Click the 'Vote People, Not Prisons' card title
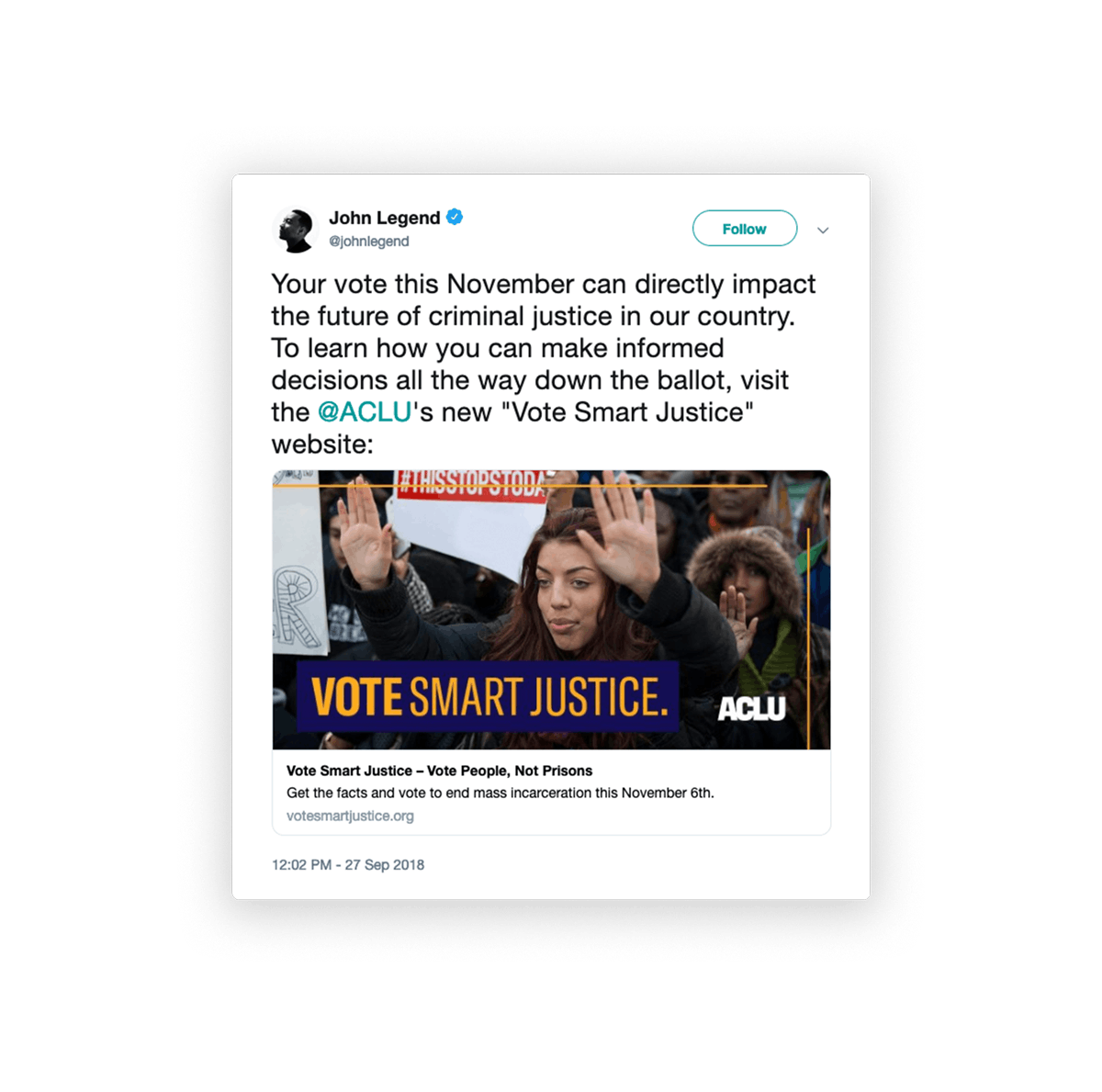1102x1092 pixels. [x=439, y=771]
